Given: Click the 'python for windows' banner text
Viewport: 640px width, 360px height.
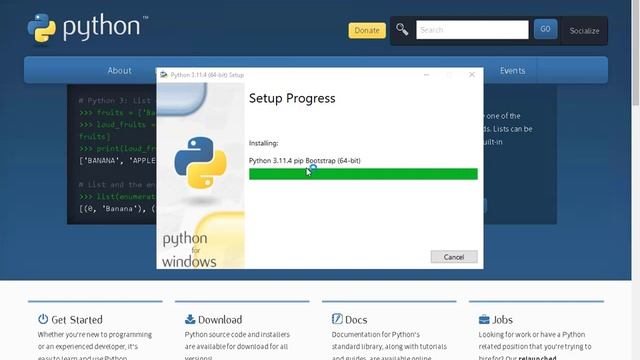Looking at the screenshot, I should click(x=189, y=250).
